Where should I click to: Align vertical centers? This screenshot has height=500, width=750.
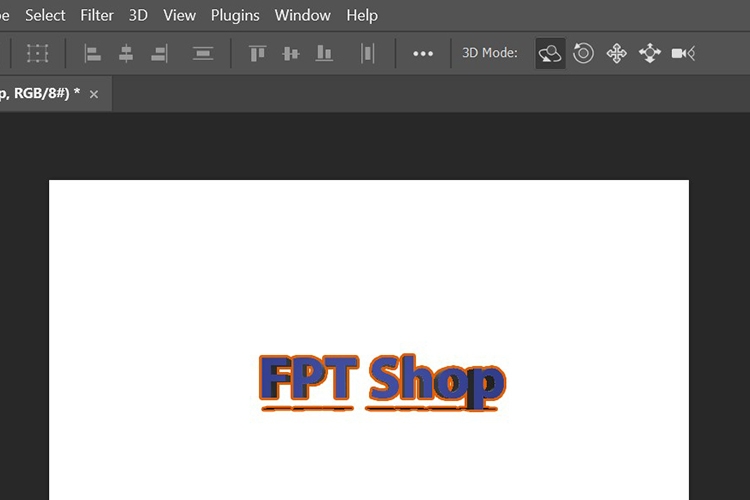click(x=290, y=53)
